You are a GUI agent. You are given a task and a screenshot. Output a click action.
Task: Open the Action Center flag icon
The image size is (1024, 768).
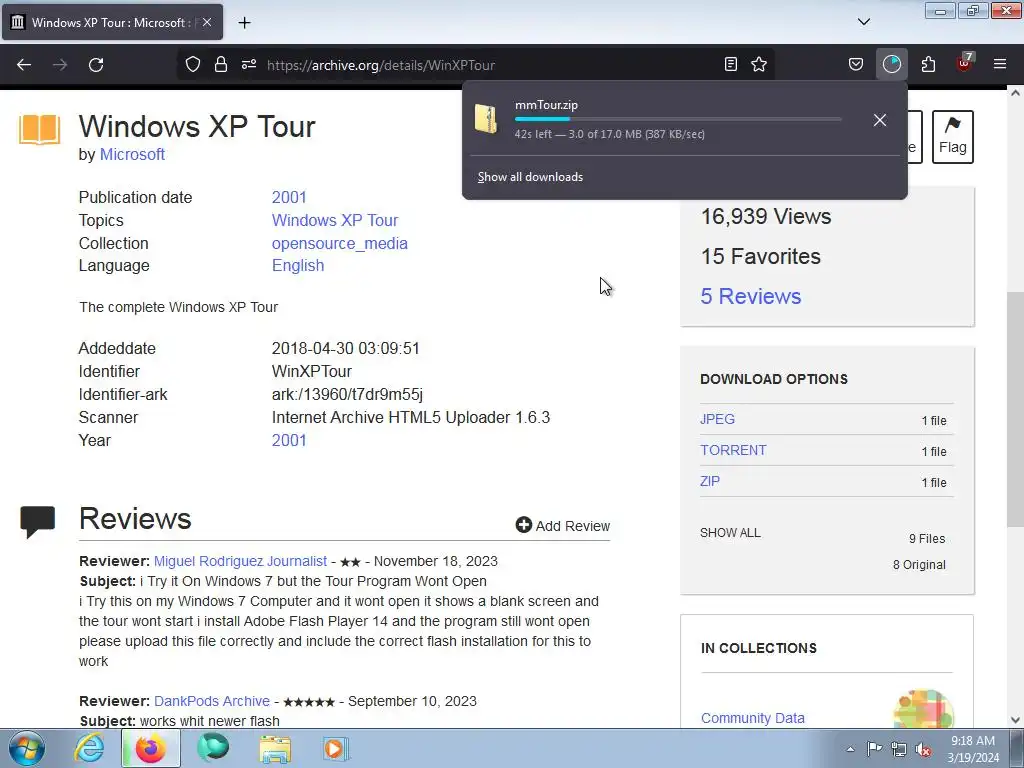pos(874,748)
